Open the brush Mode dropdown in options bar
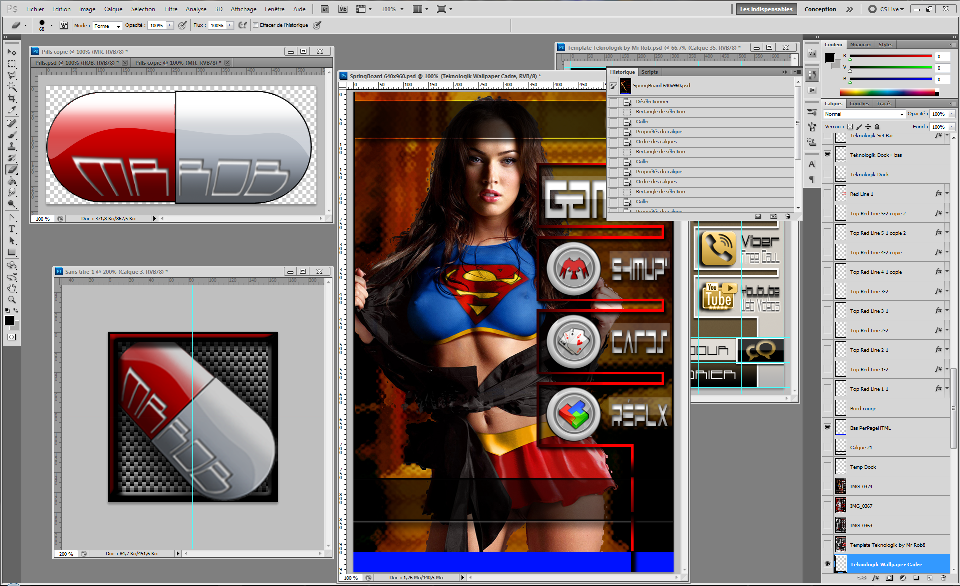This screenshot has width=960, height=586. click(108, 24)
